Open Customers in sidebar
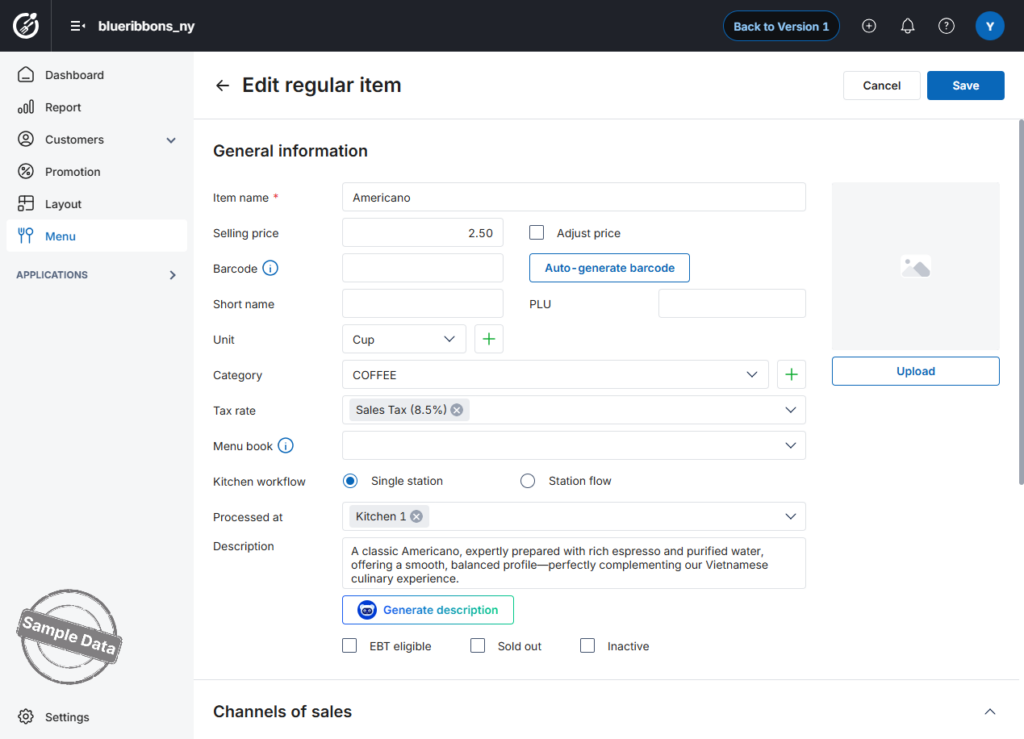Viewport: 1024px width, 739px height. pos(97,139)
